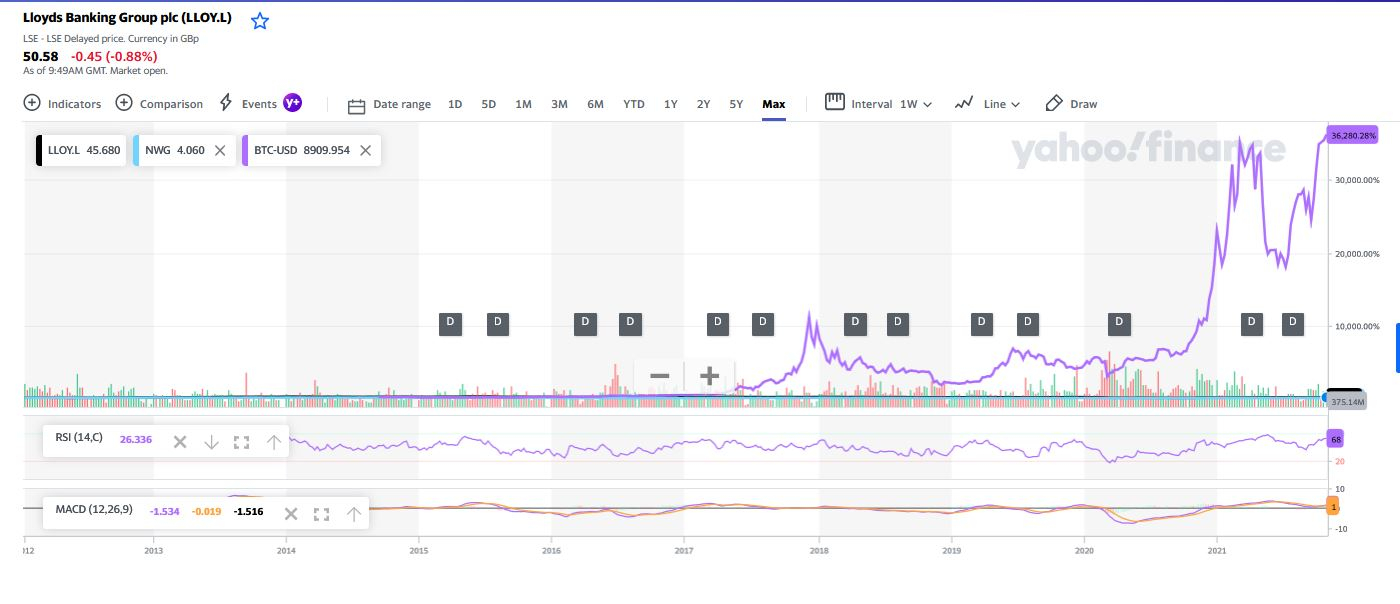The width and height of the screenshot is (1400, 604).
Task: Click the RSI value 26.336
Action: 136,439
